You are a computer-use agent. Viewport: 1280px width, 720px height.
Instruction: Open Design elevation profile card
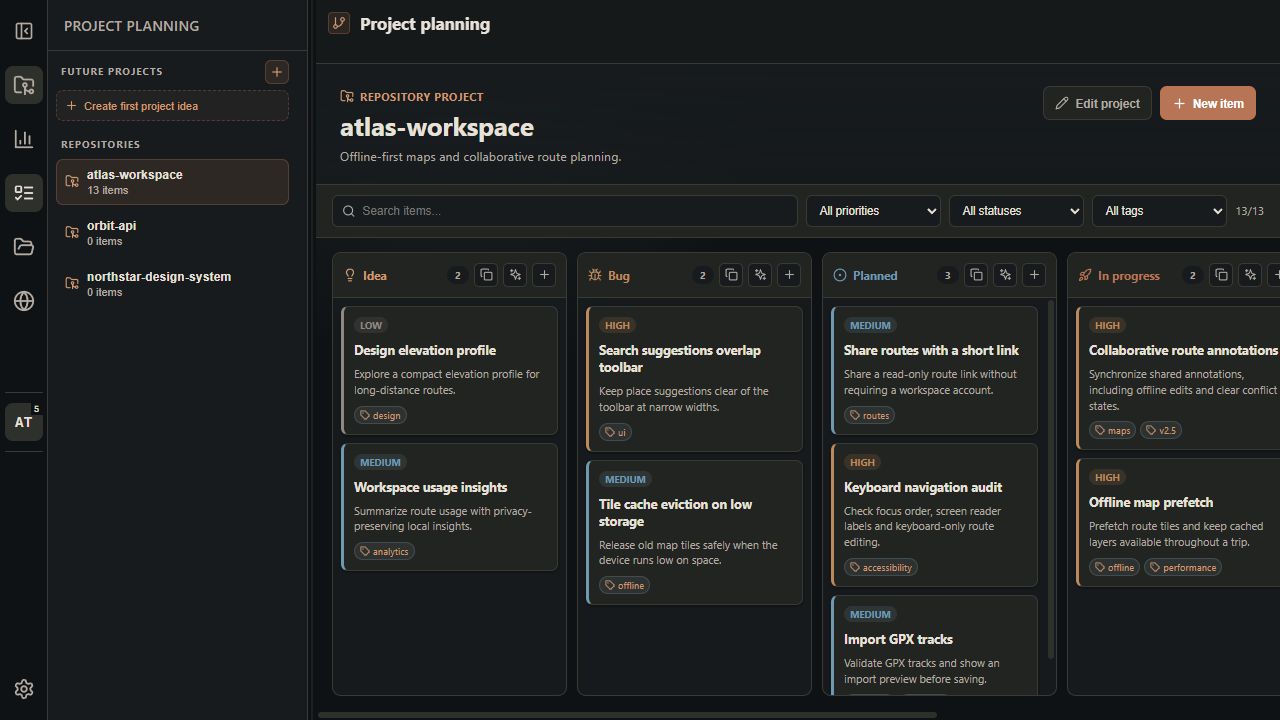click(449, 370)
